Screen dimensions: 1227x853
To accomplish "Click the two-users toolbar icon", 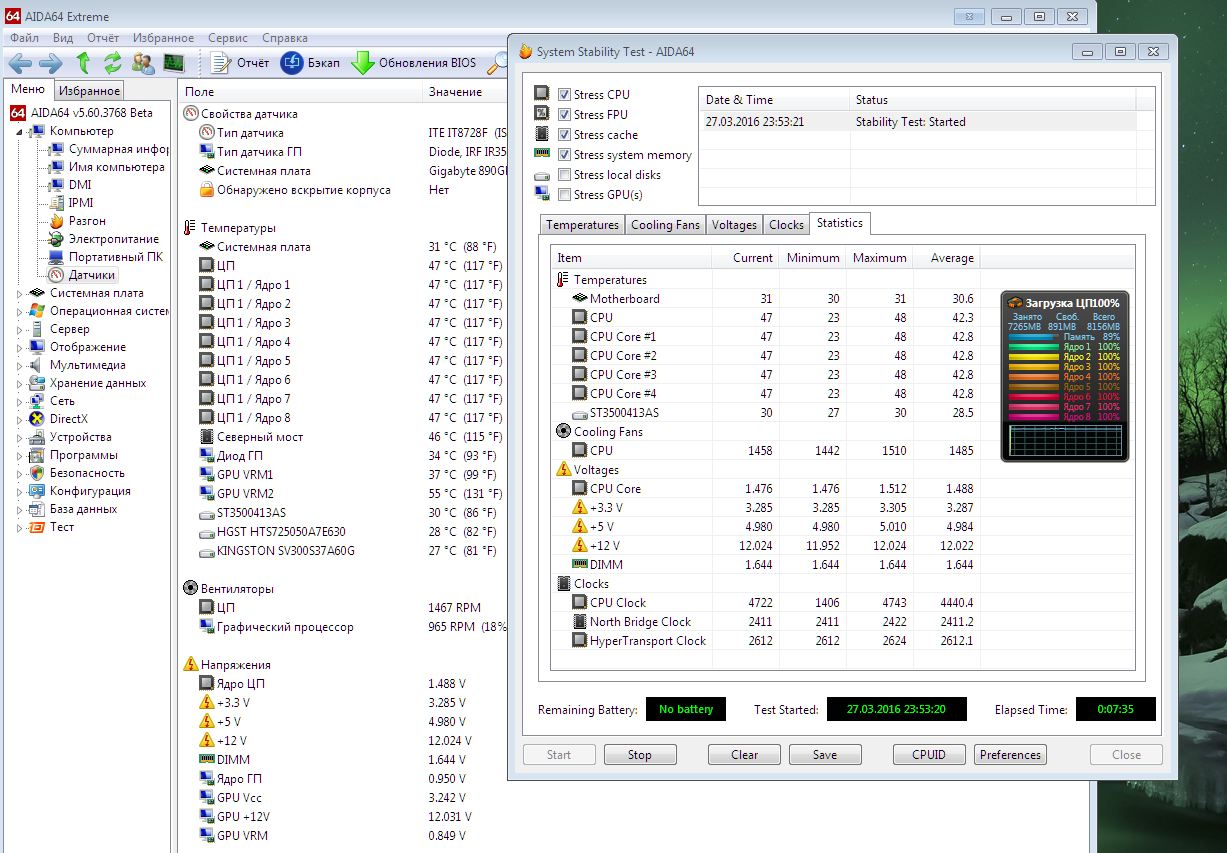I will click(143, 63).
